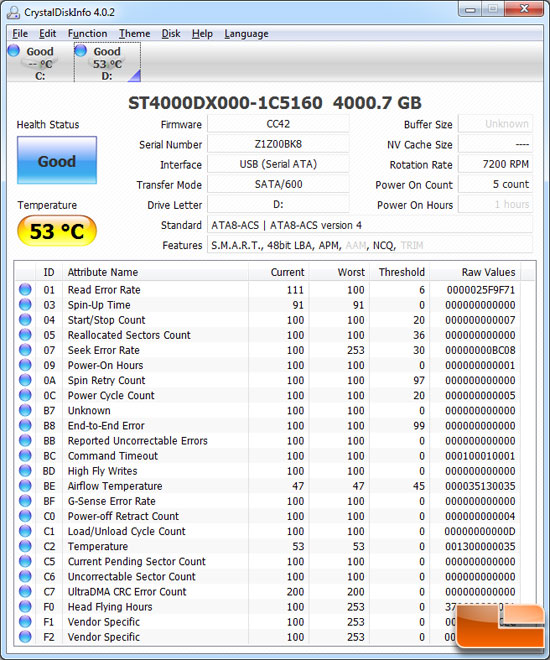Open the Language menu
This screenshot has height=660, width=550.
click(x=246, y=34)
